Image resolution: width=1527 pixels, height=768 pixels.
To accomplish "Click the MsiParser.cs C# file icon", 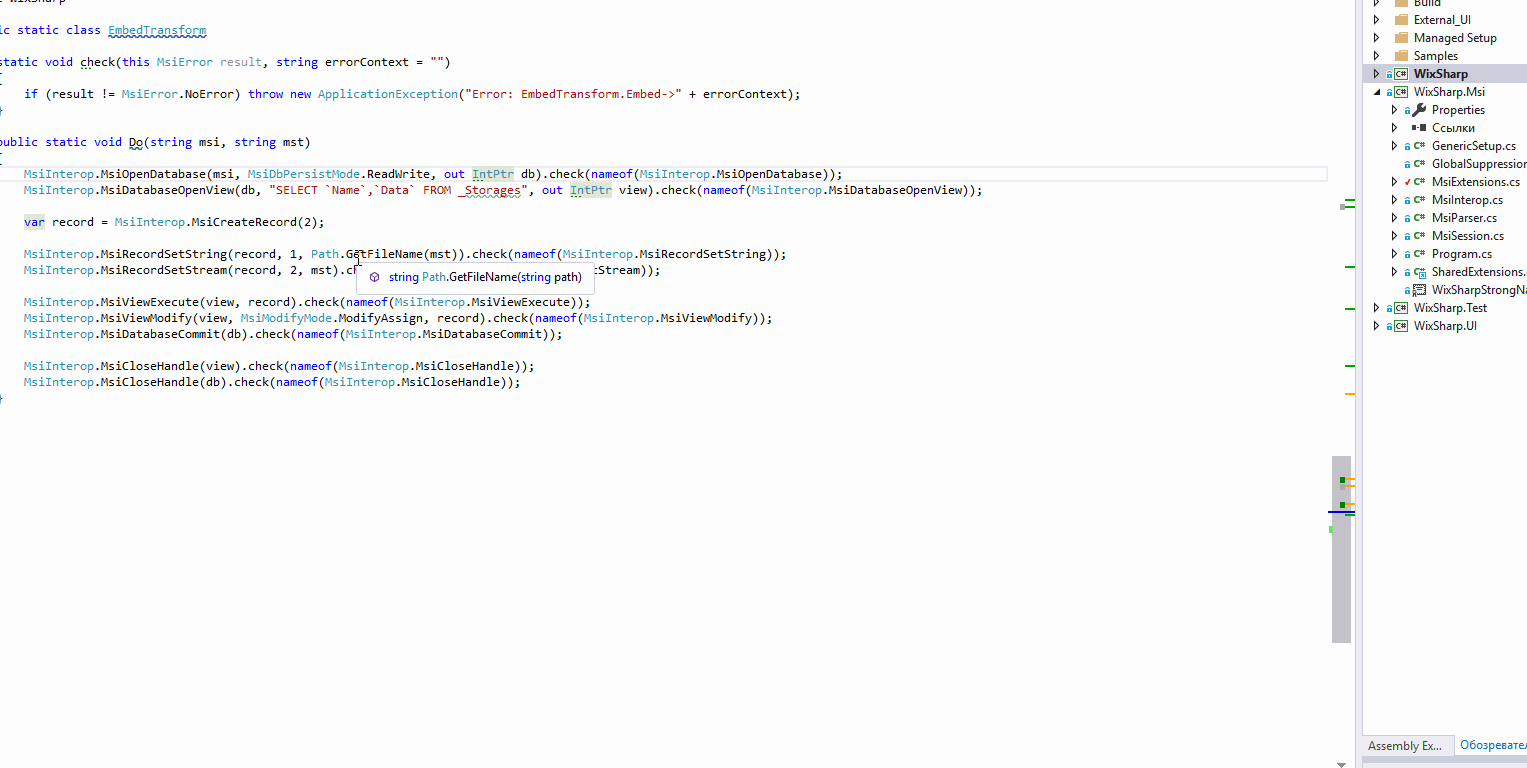I will point(1419,218).
